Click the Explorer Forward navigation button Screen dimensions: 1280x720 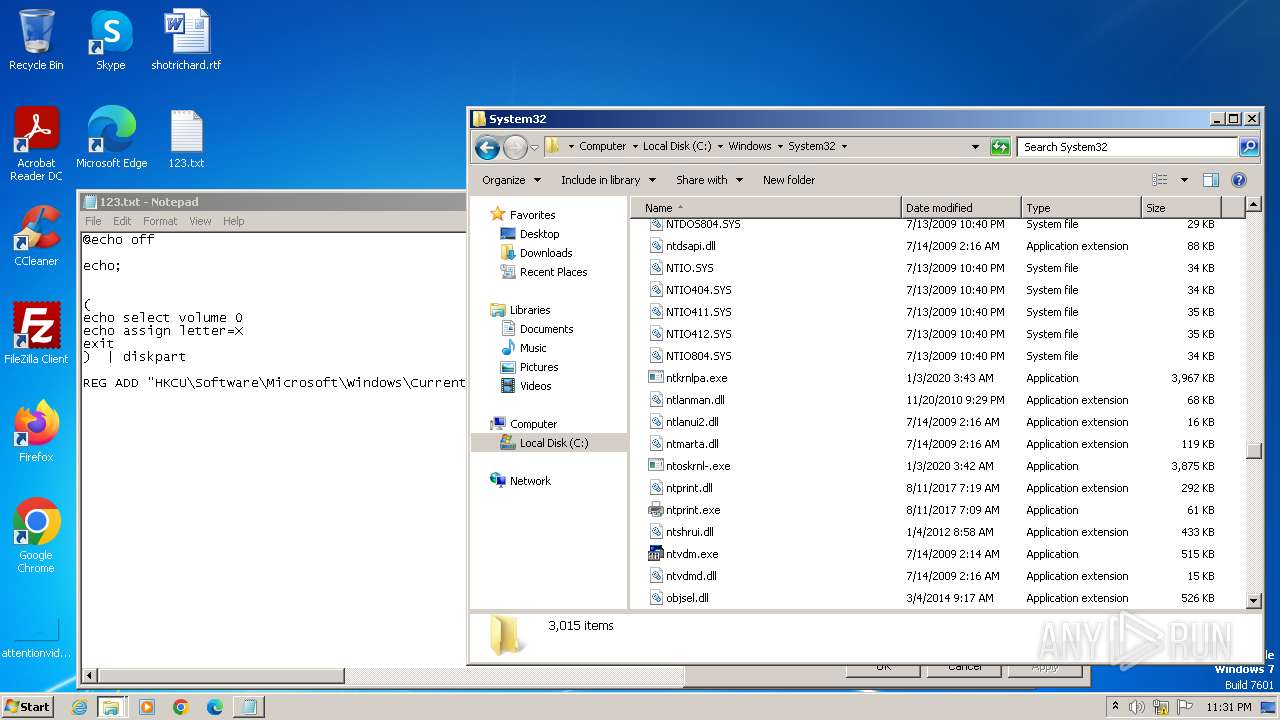(515, 147)
